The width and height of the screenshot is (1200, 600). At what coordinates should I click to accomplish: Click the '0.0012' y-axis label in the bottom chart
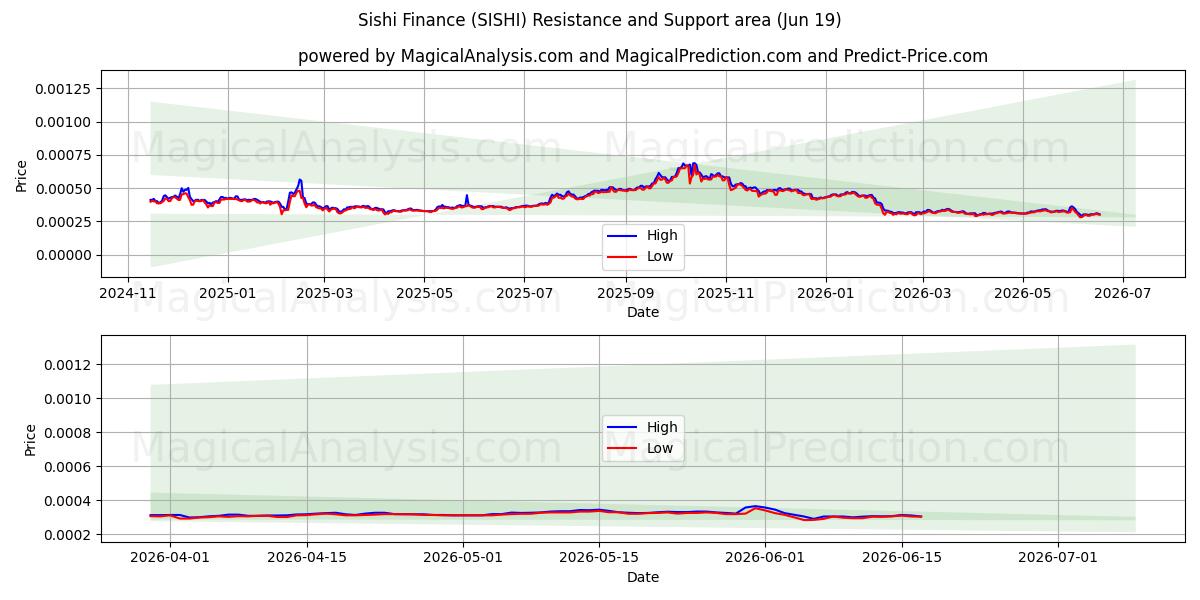(67, 365)
